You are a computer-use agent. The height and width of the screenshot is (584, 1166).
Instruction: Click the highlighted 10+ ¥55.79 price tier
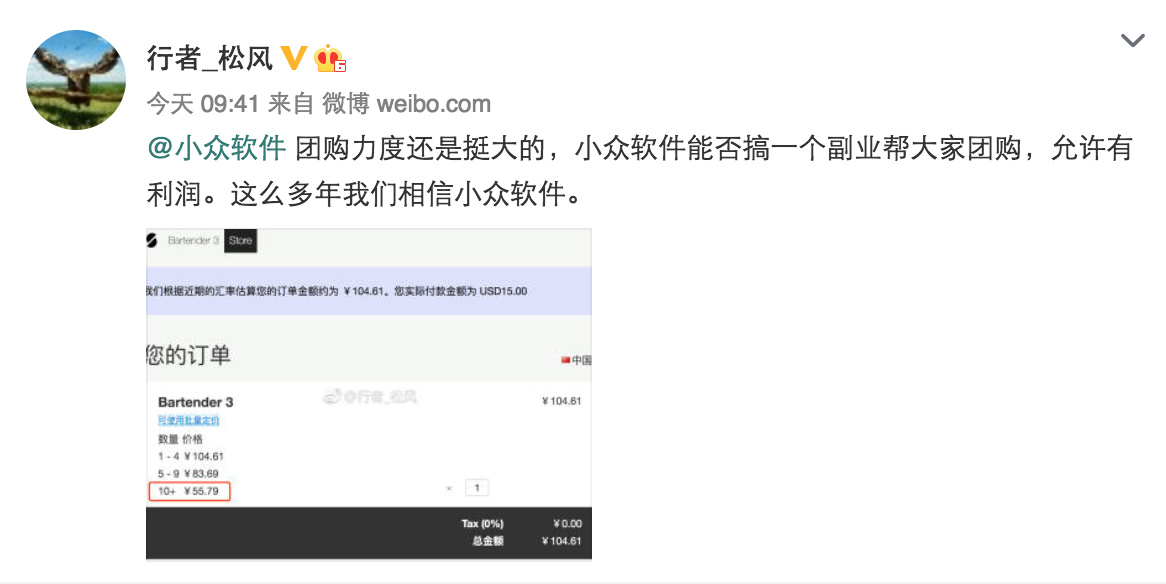(190, 491)
